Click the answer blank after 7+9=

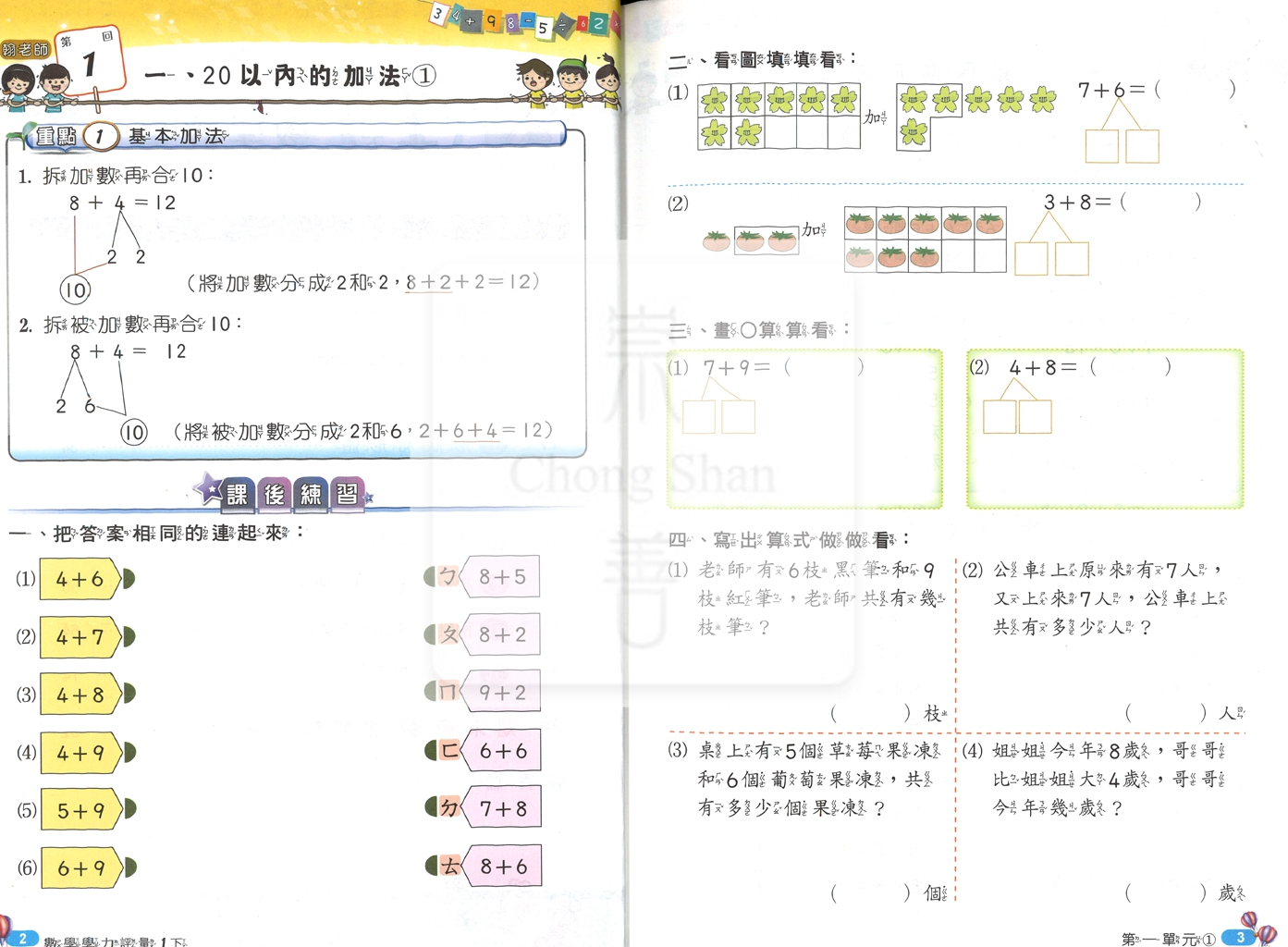(824, 367)
